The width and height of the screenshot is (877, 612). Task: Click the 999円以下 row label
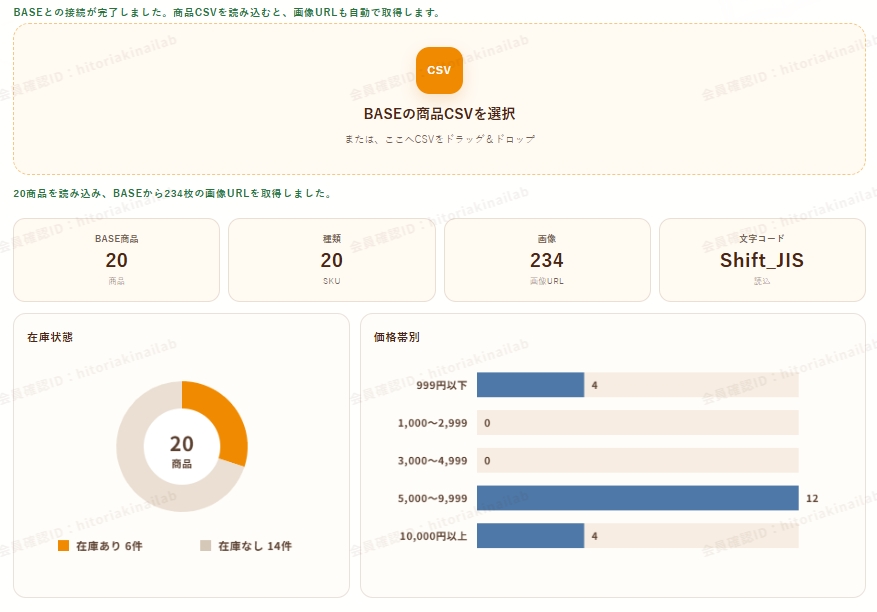point(441,385)
